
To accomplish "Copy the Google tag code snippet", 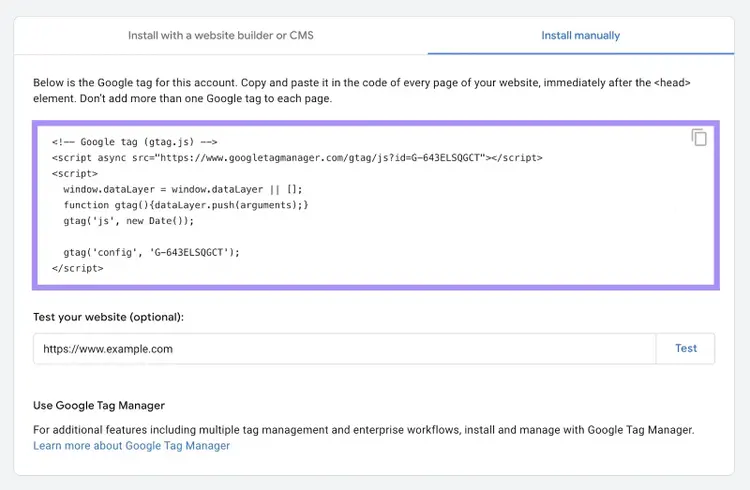I will pyautogui.click(x=699, y=138).
